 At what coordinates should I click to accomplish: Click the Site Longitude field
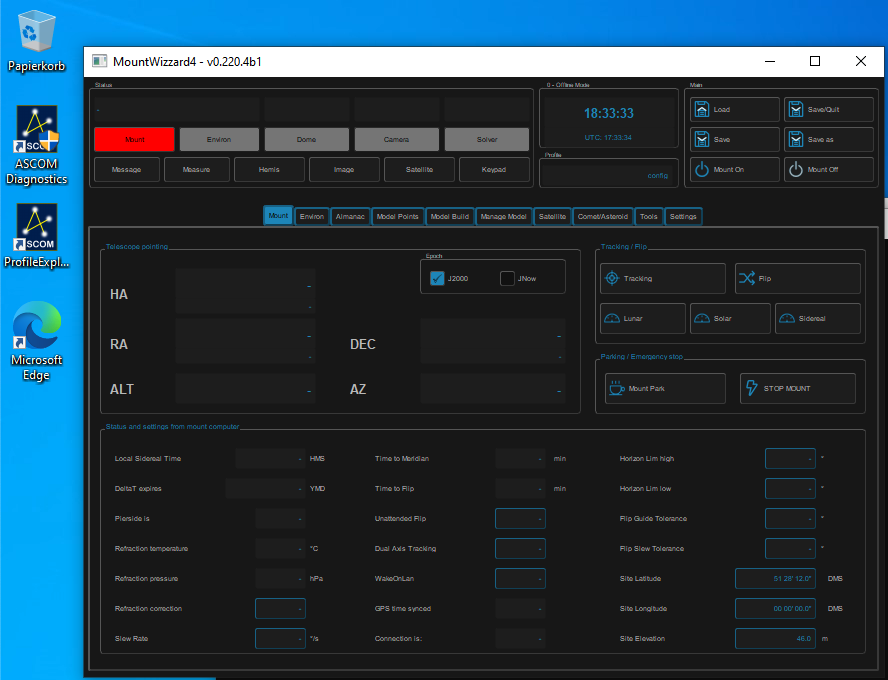[775, 609]
